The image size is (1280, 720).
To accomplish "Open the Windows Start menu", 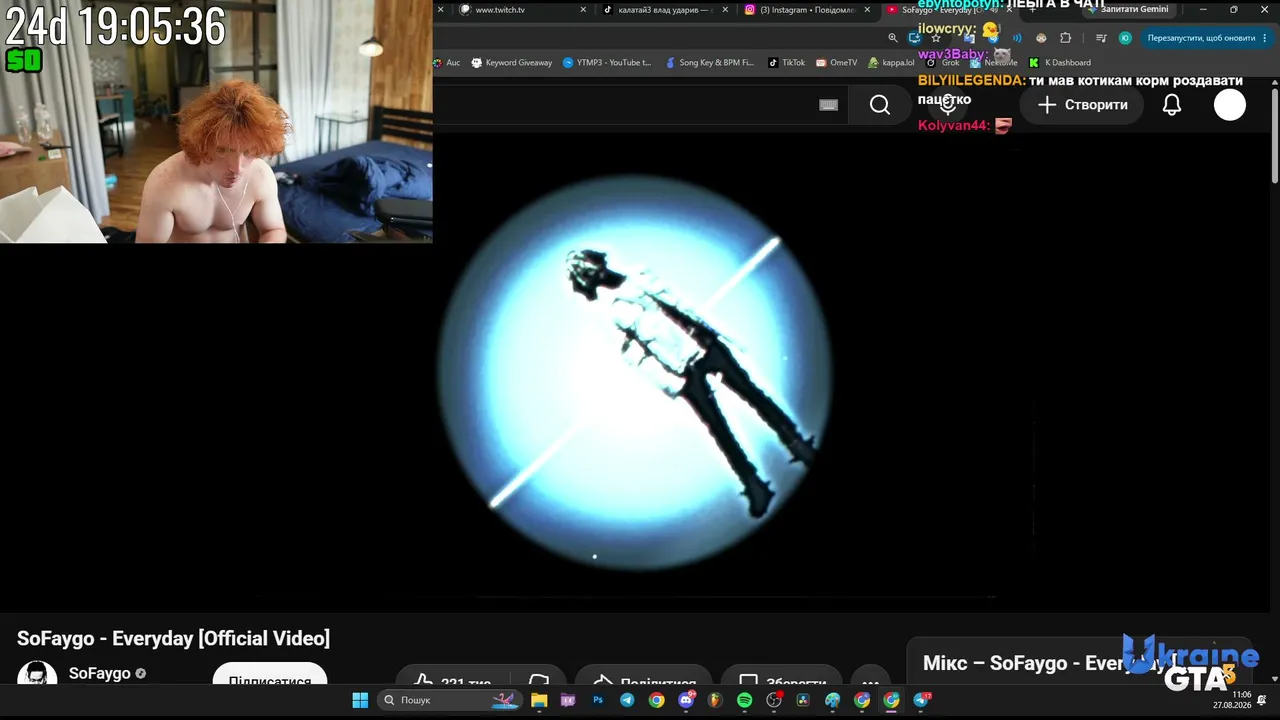I will pos(360,700).
